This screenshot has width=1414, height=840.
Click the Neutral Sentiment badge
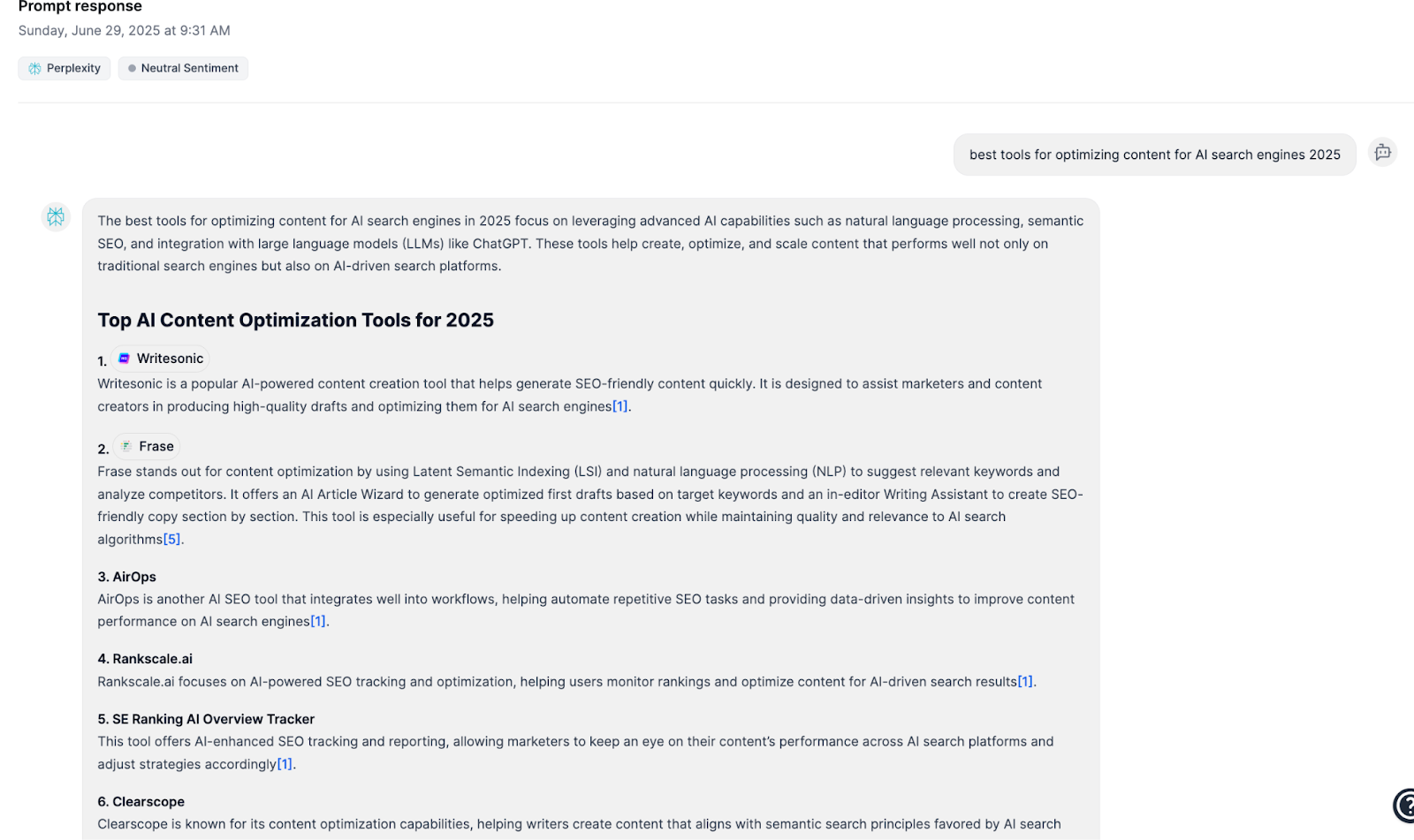(183, 68)
